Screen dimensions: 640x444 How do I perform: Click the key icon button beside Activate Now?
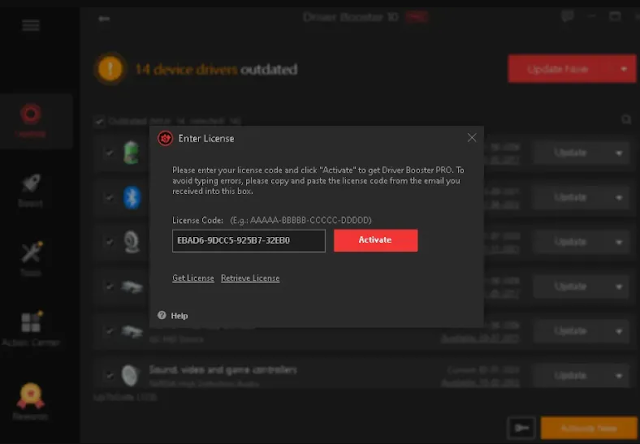coord(521,428)
